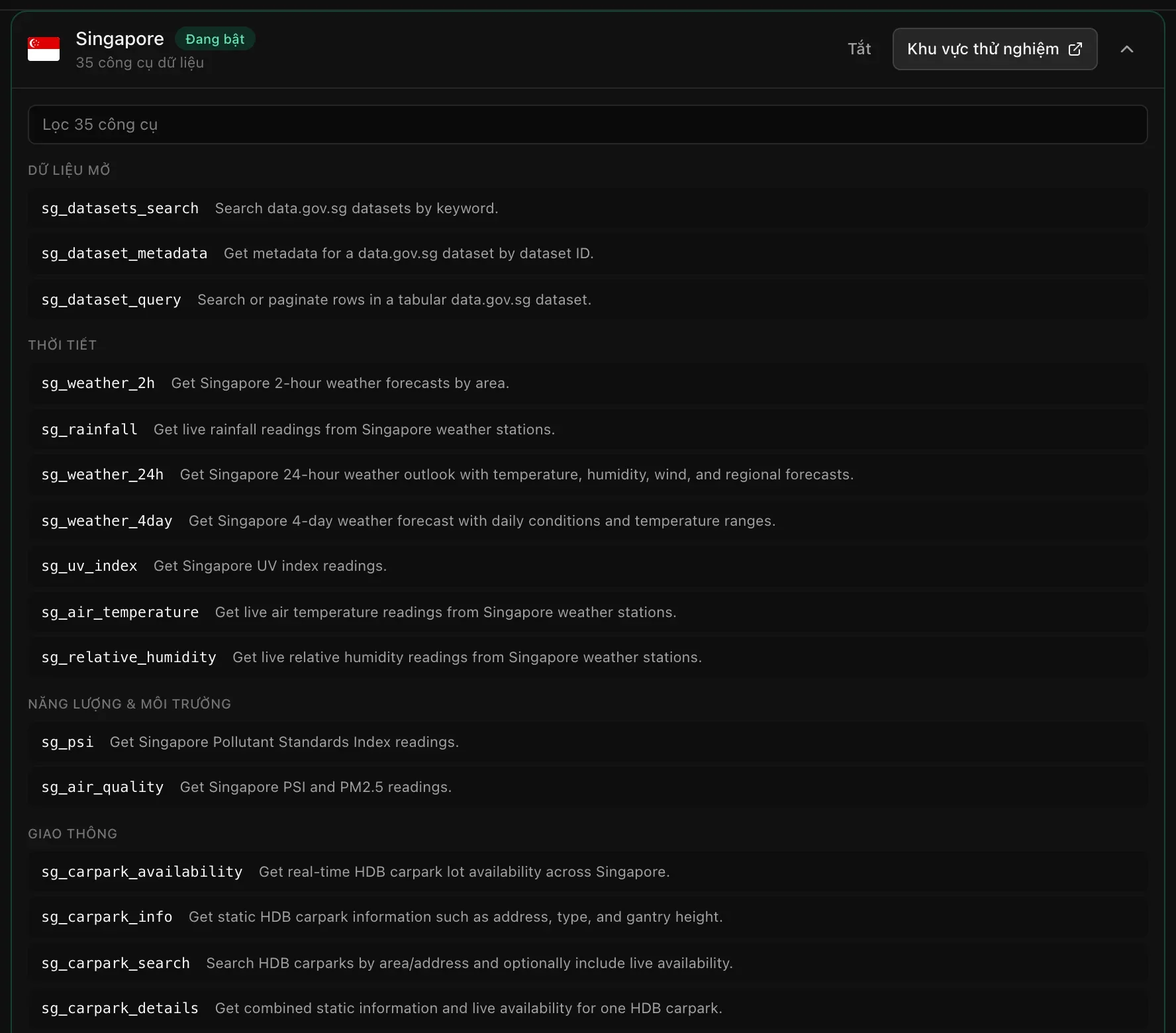This screenshot has height=1033, width=1176.
Task: Select the sg_dataset_query tool row
Action: tap(587, 300)
